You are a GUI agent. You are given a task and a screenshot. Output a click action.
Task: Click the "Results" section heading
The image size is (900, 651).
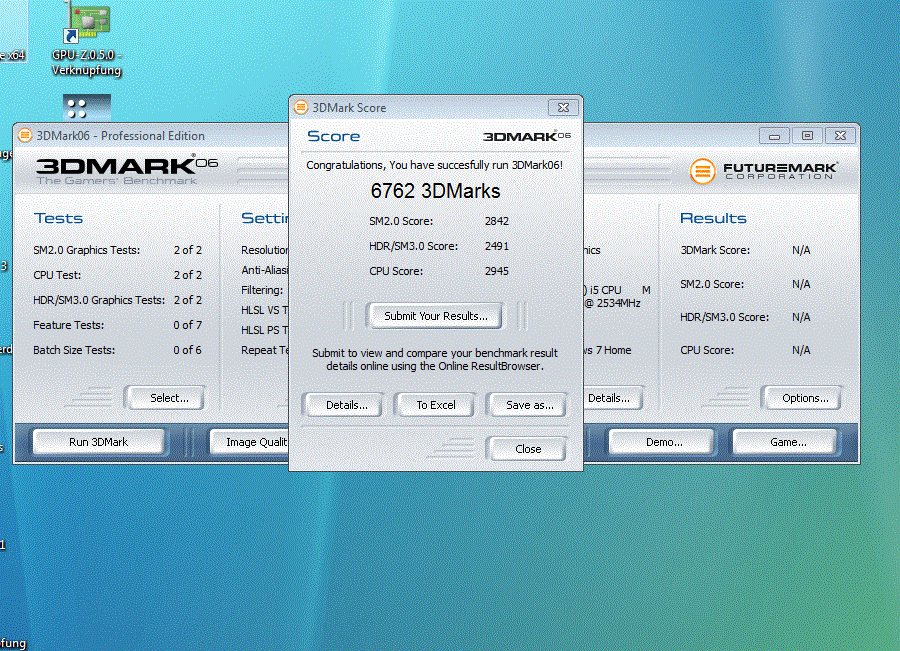click(713, 218)
